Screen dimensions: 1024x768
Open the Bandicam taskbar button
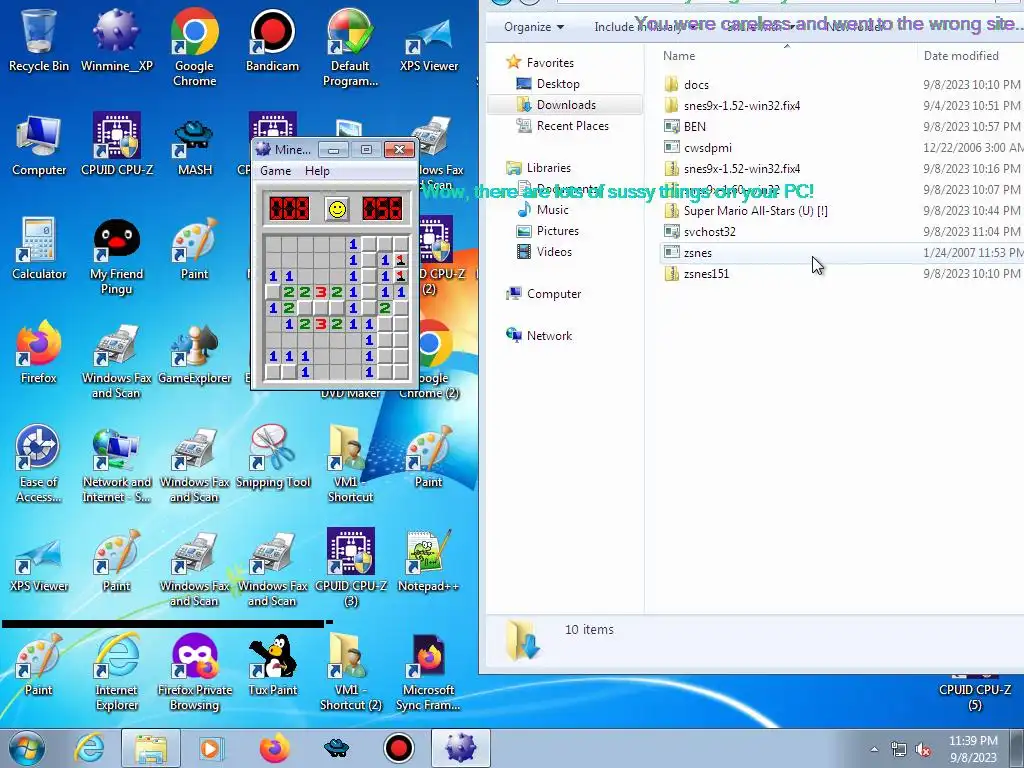tap(399, 748)
